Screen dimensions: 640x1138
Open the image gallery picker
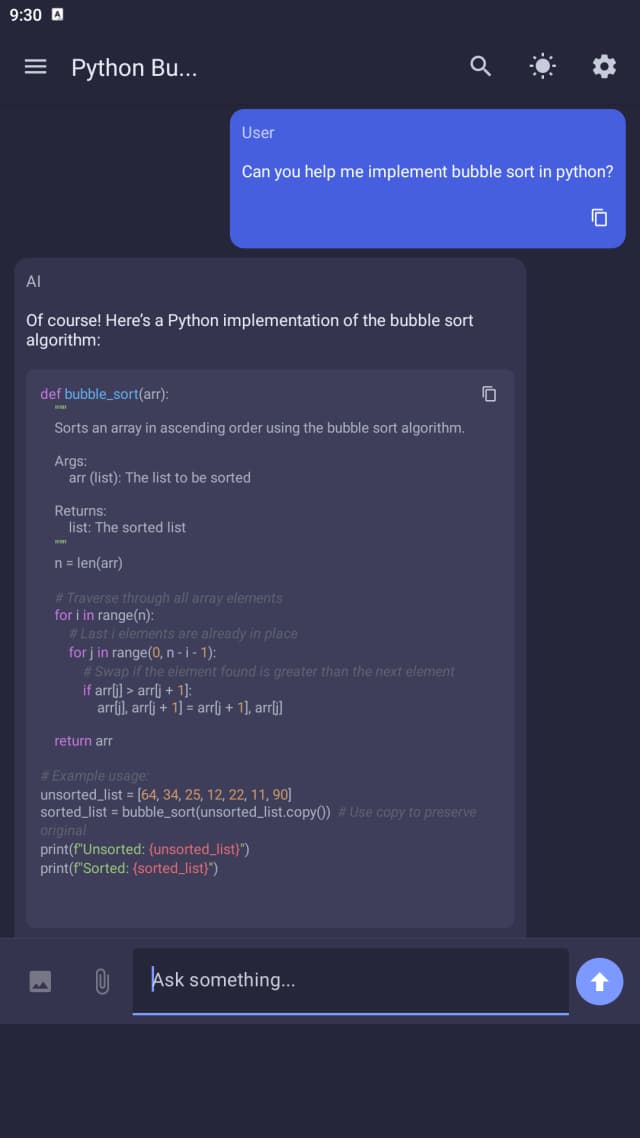(38, 981)
